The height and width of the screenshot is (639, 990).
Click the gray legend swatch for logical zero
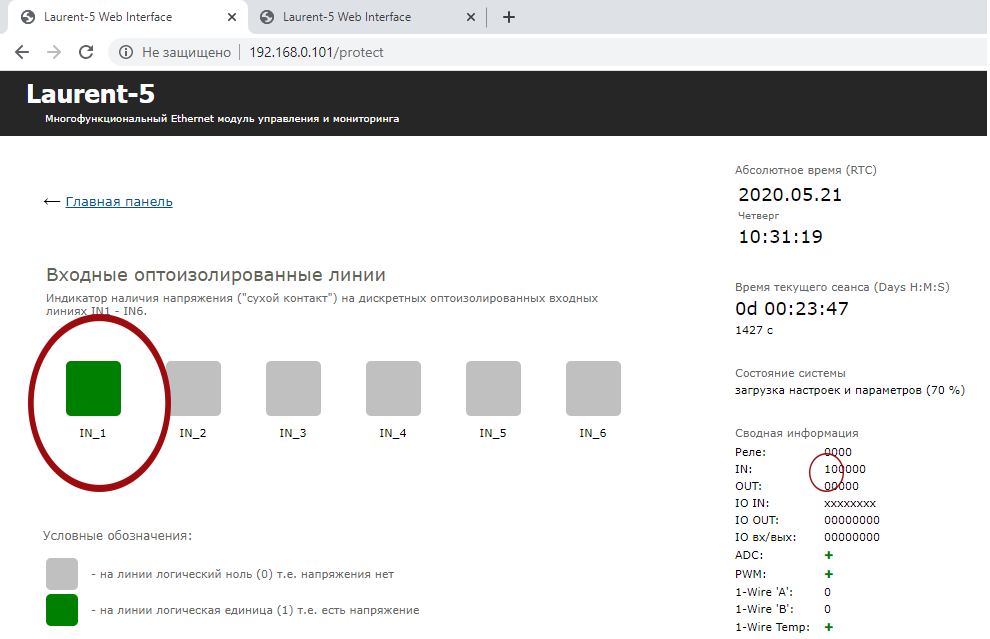point(62,574)
